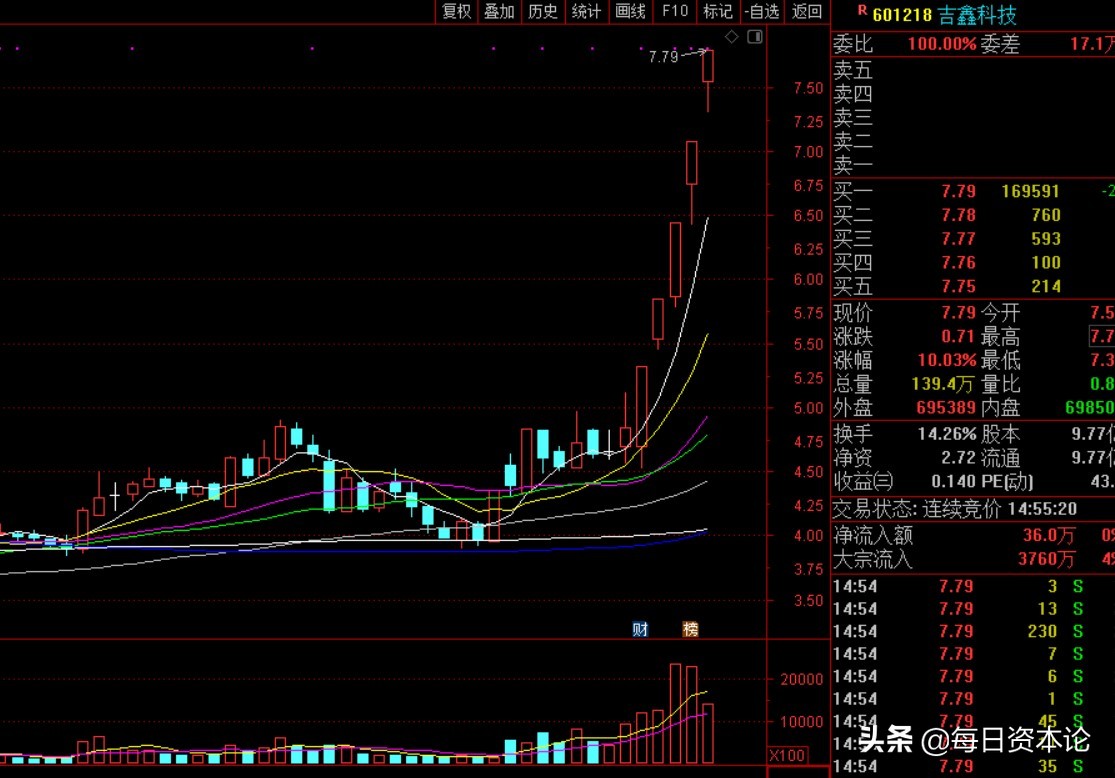Click the 收益(三) 0.140 value
Viewport: 1115px width, 778px height.
954,481
